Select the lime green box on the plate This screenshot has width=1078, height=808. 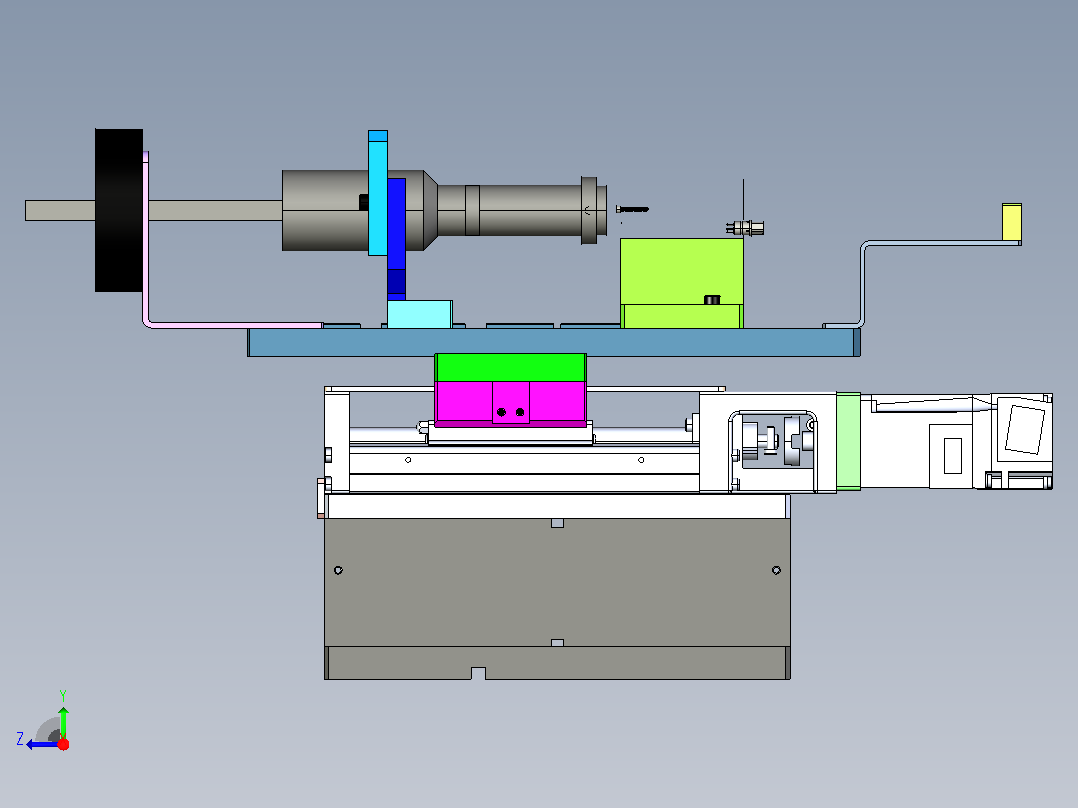(681, 283)
